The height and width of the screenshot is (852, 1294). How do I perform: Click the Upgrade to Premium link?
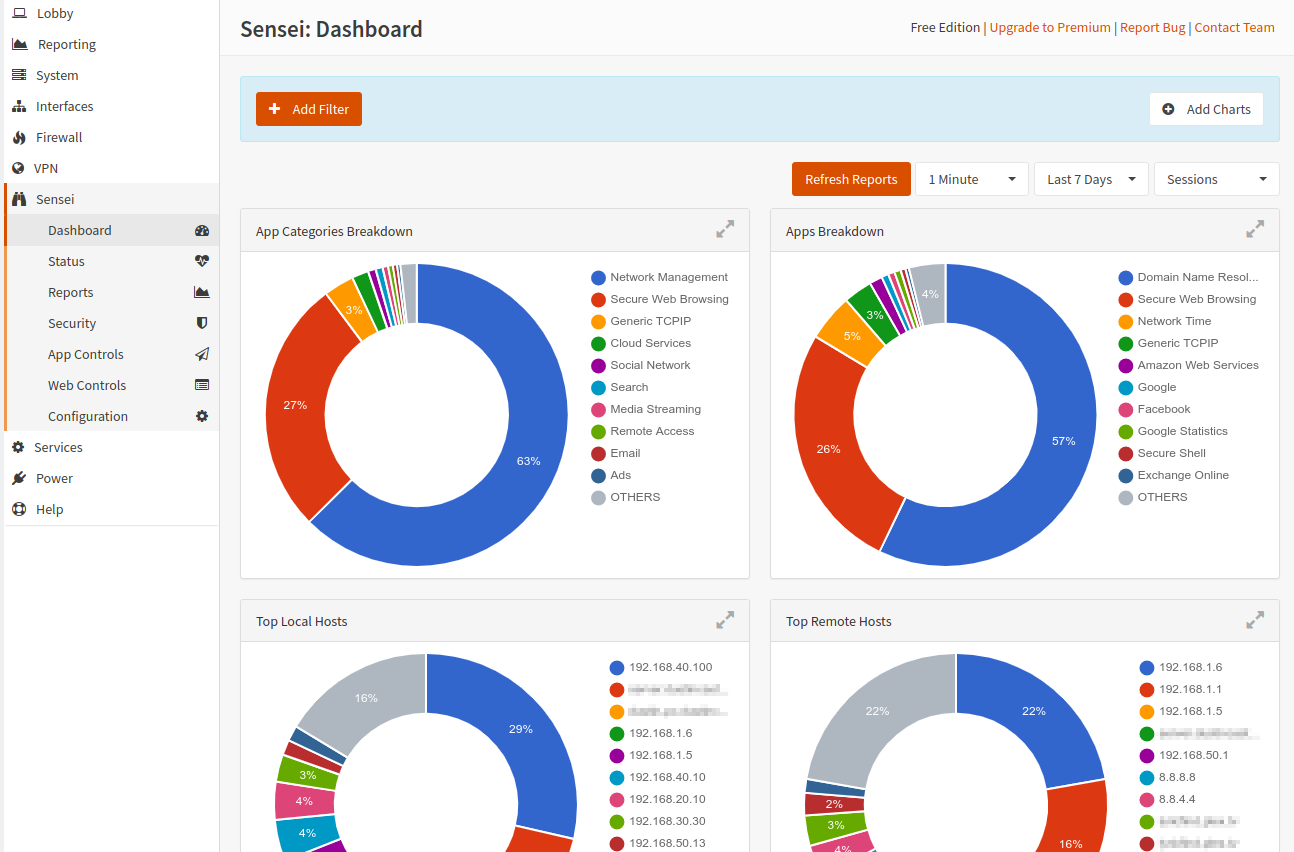[1050, 27]
